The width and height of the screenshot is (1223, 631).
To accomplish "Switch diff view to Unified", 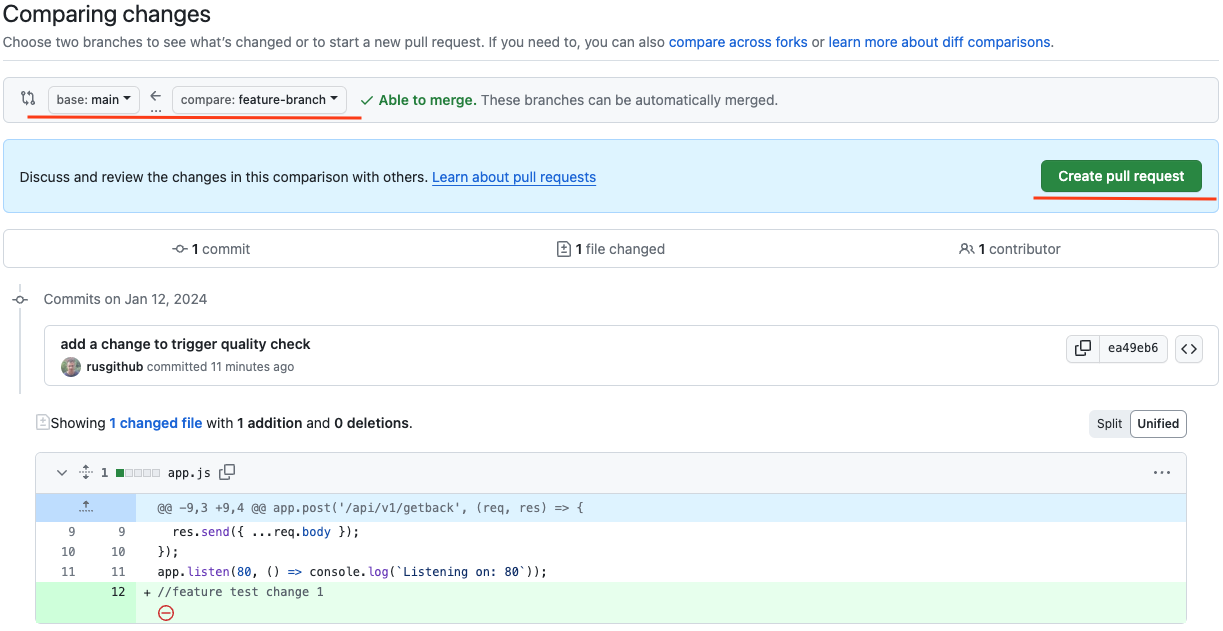I will tap(1158, 424).
